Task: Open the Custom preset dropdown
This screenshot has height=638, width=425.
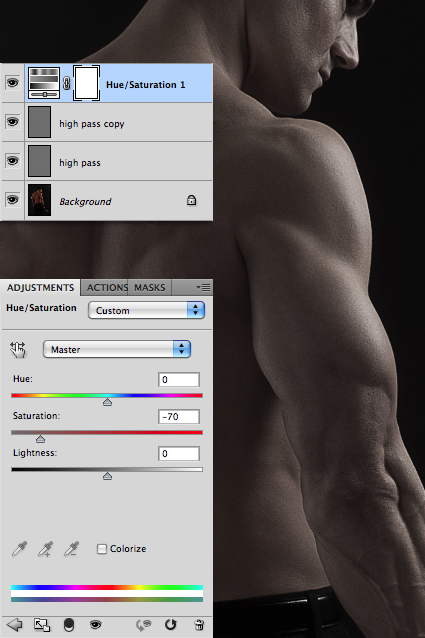Action: (146, 310)
